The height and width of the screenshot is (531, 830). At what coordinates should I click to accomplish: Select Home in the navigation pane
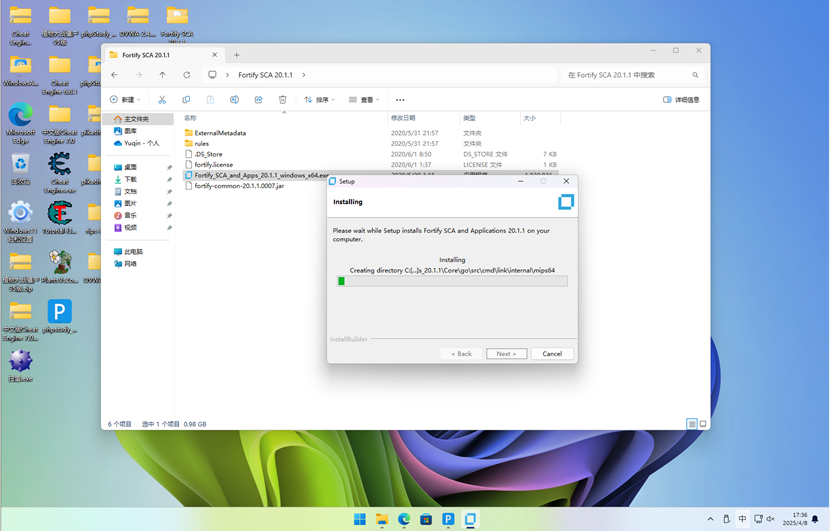pyautogui.click(x=138, y=119)
